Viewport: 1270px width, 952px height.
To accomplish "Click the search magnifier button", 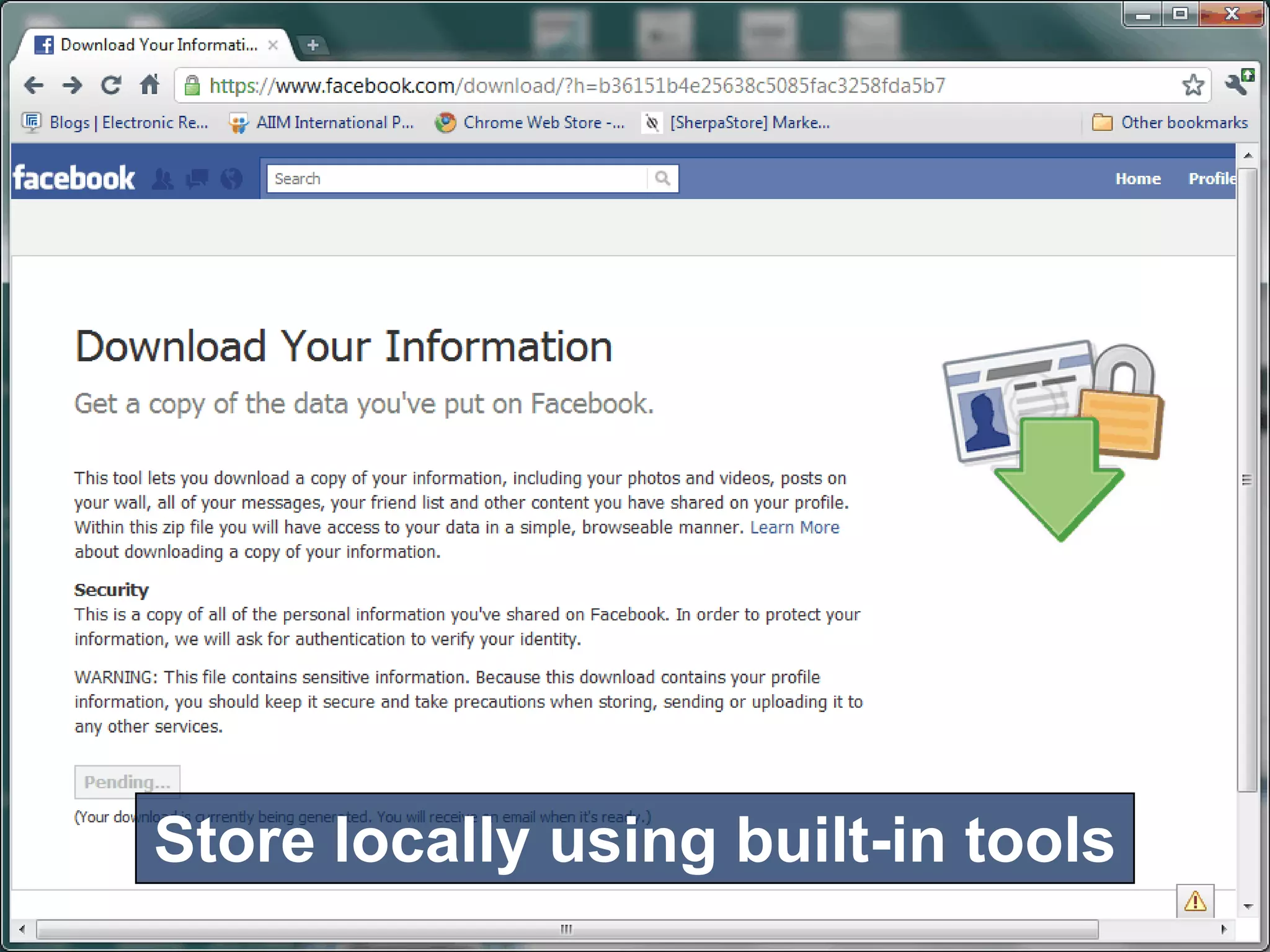I will [662, 178].
